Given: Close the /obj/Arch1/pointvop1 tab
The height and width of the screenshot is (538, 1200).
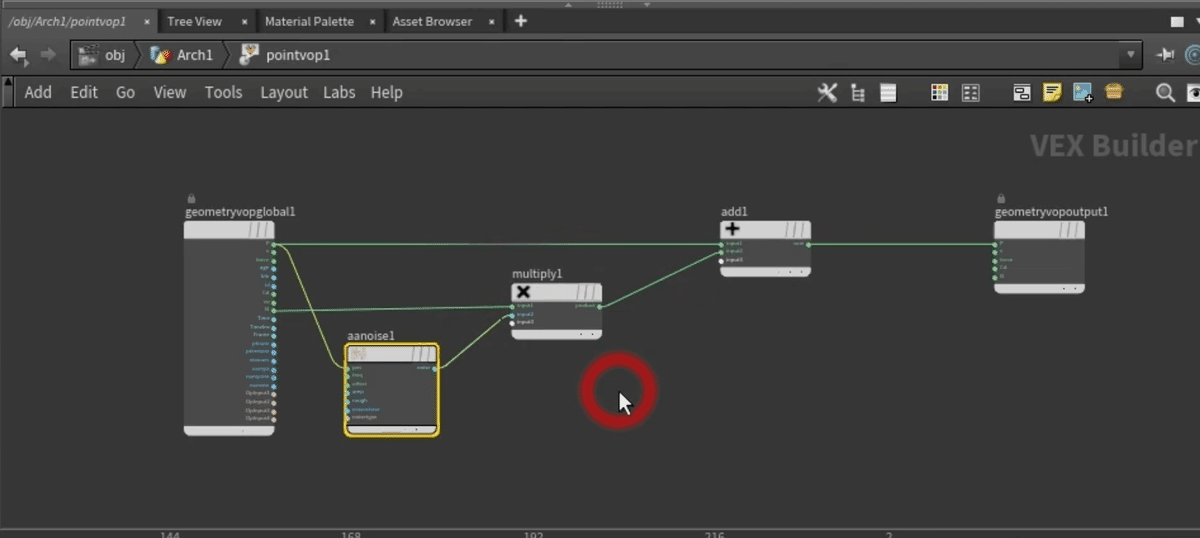Looking at the screenshot, I should coord(147,21).
